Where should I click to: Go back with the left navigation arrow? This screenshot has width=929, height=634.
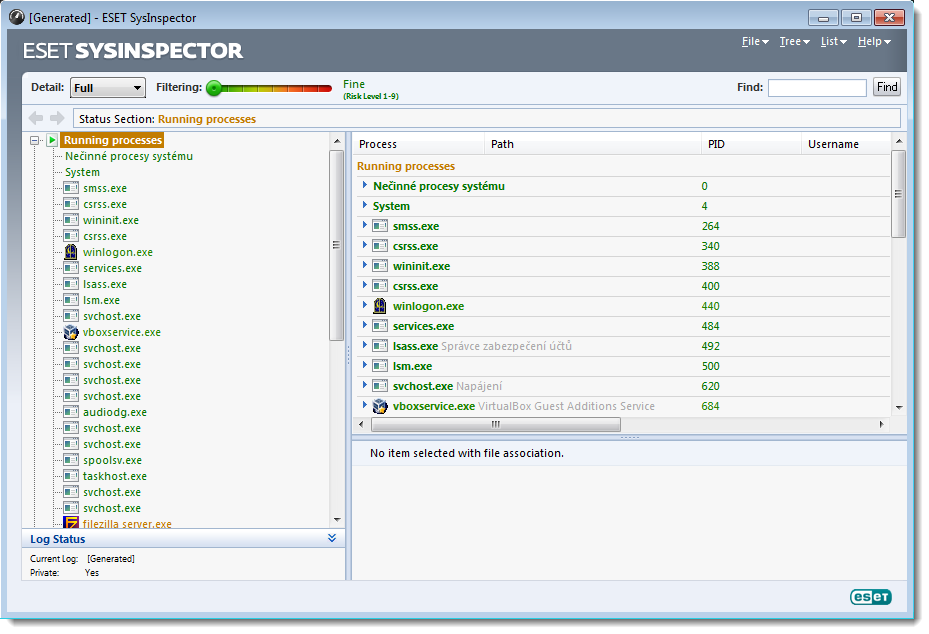coord(36,118)
